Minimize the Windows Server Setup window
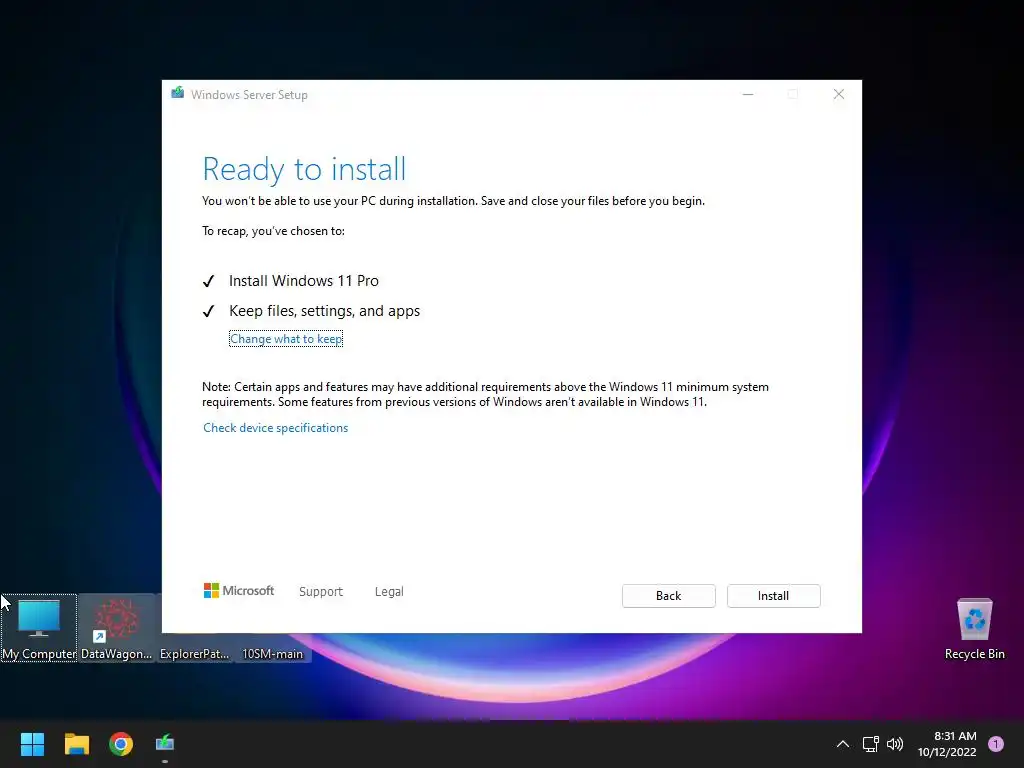The height and width of the screenshot is (768, 1024). (x=748, y=95)
